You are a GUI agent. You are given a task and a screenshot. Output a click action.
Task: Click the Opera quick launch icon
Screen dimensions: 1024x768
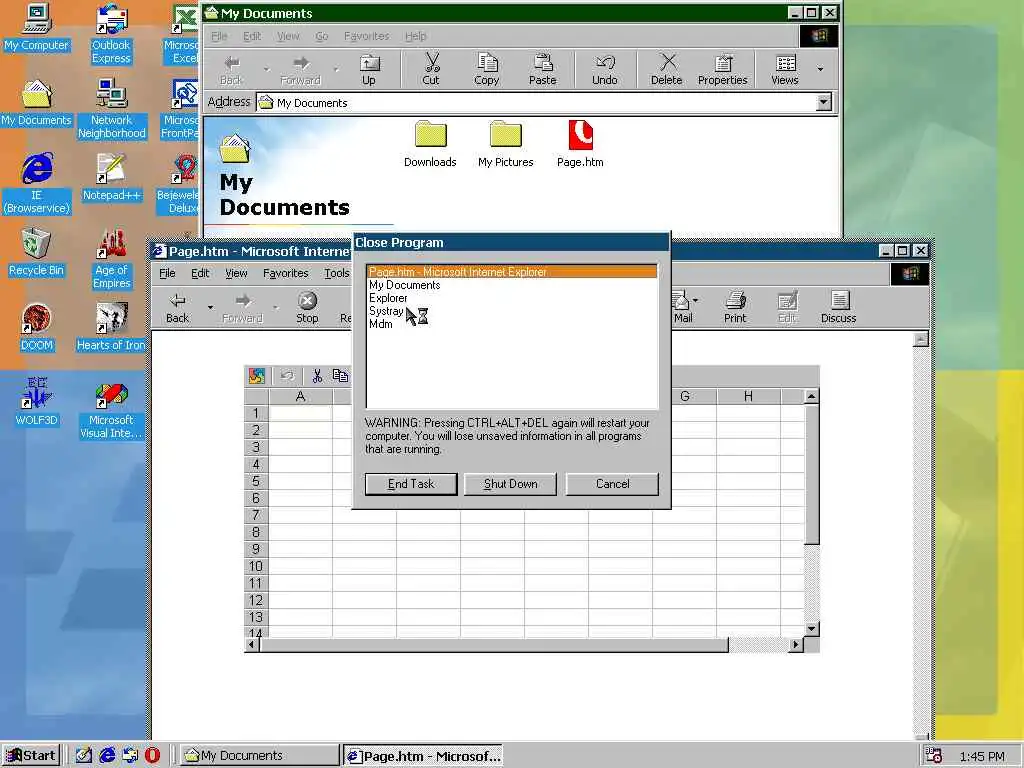point(152,756)
